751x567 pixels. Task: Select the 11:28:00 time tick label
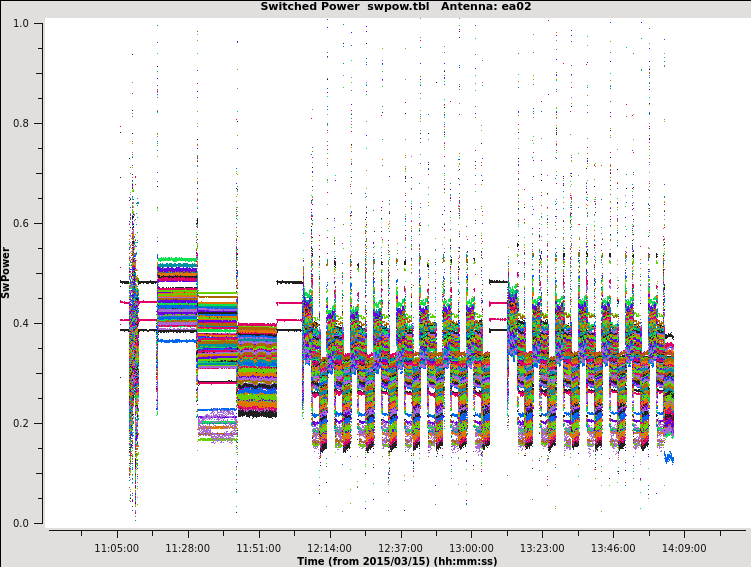188,548
